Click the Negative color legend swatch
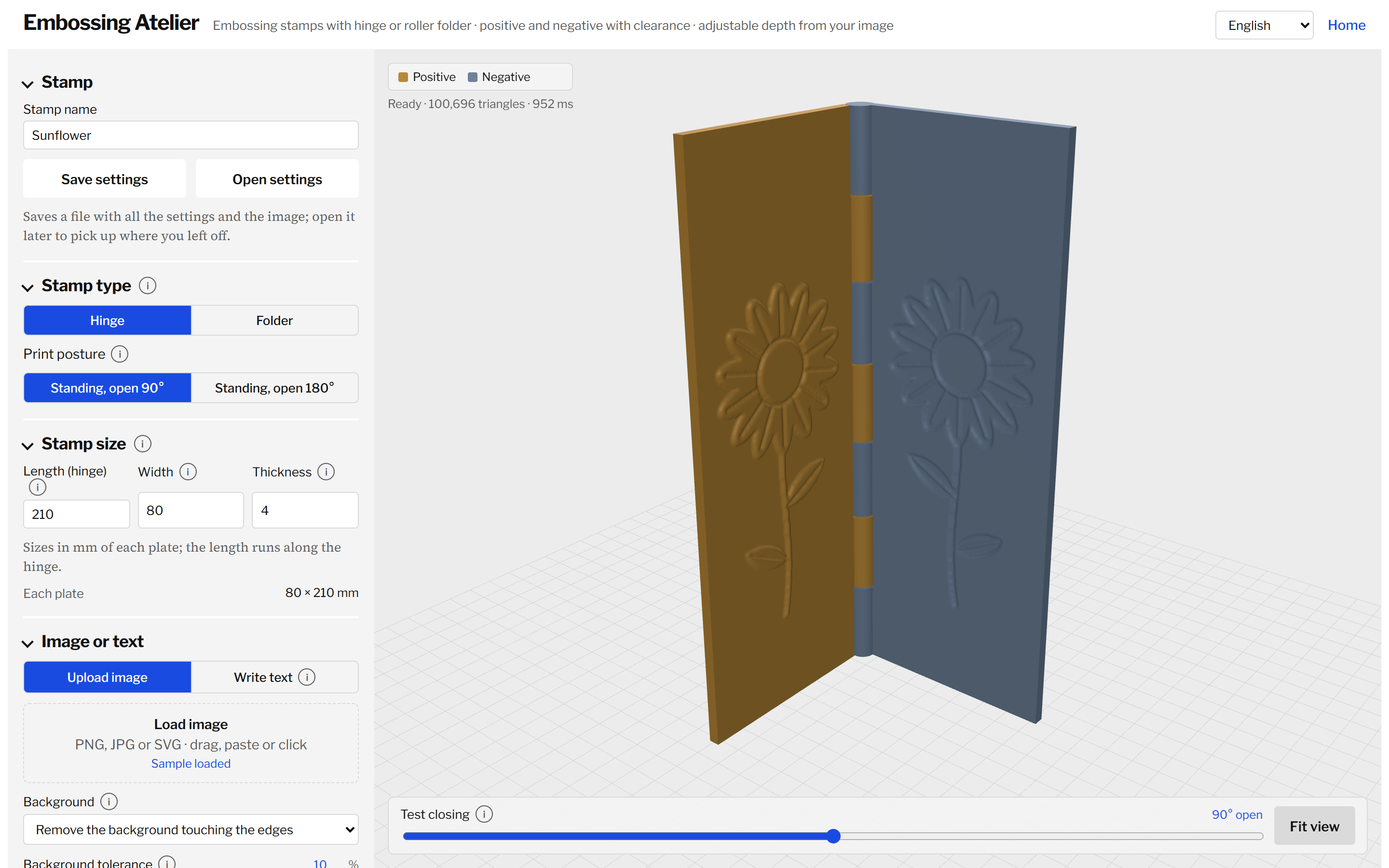The width and height of the screenshot is (1389, 868). coord(472,77)
